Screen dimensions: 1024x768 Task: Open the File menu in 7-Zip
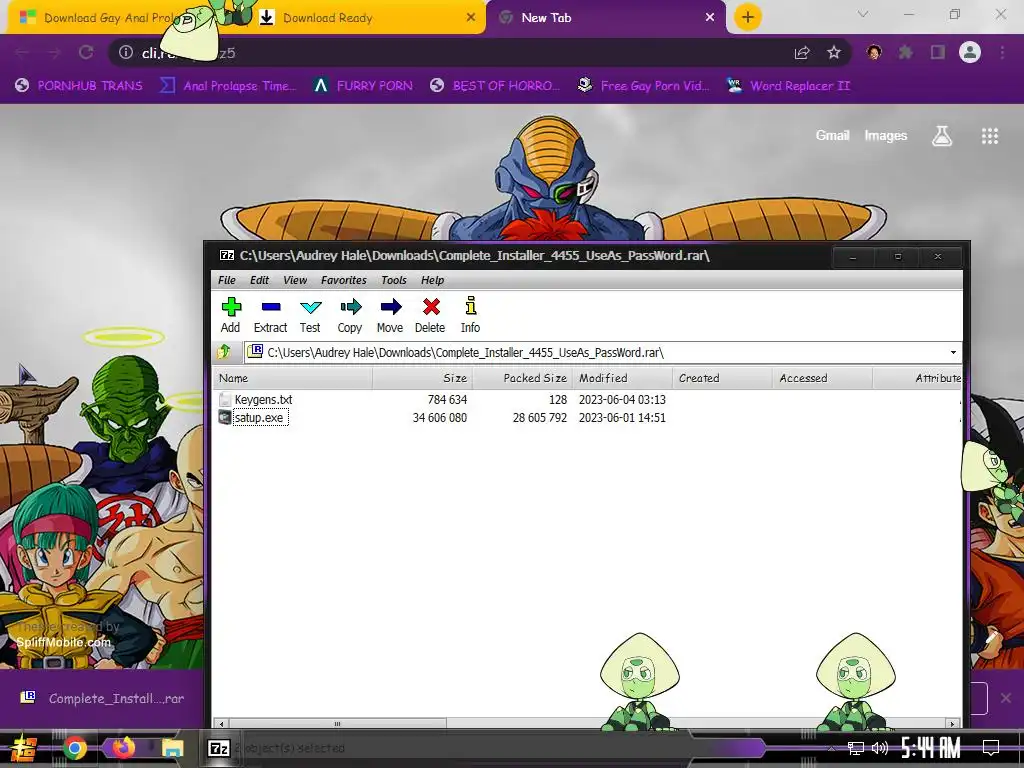click(227, 280)
